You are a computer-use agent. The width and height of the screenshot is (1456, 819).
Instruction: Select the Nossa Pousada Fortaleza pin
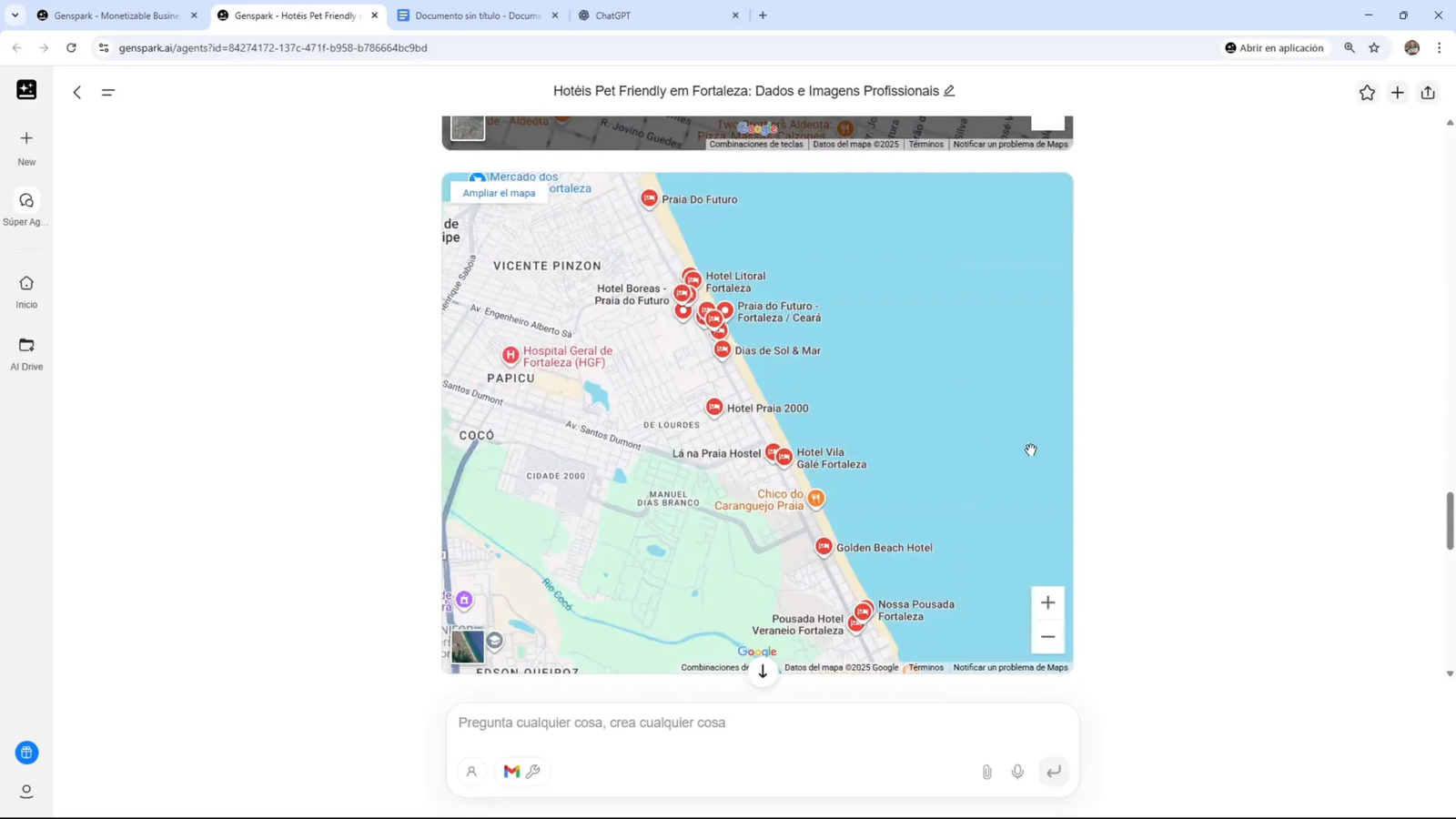pos(863,611)
